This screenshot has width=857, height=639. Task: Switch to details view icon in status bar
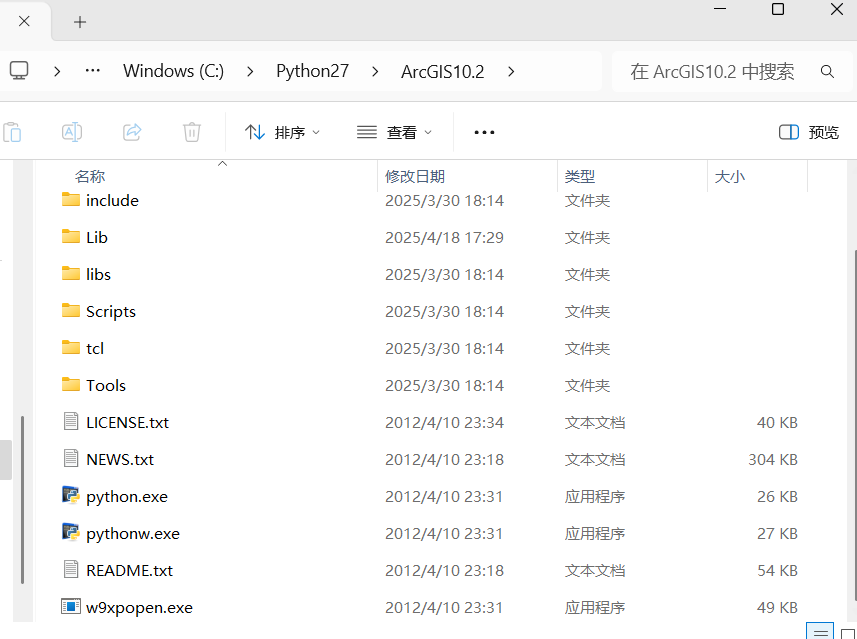820,632
